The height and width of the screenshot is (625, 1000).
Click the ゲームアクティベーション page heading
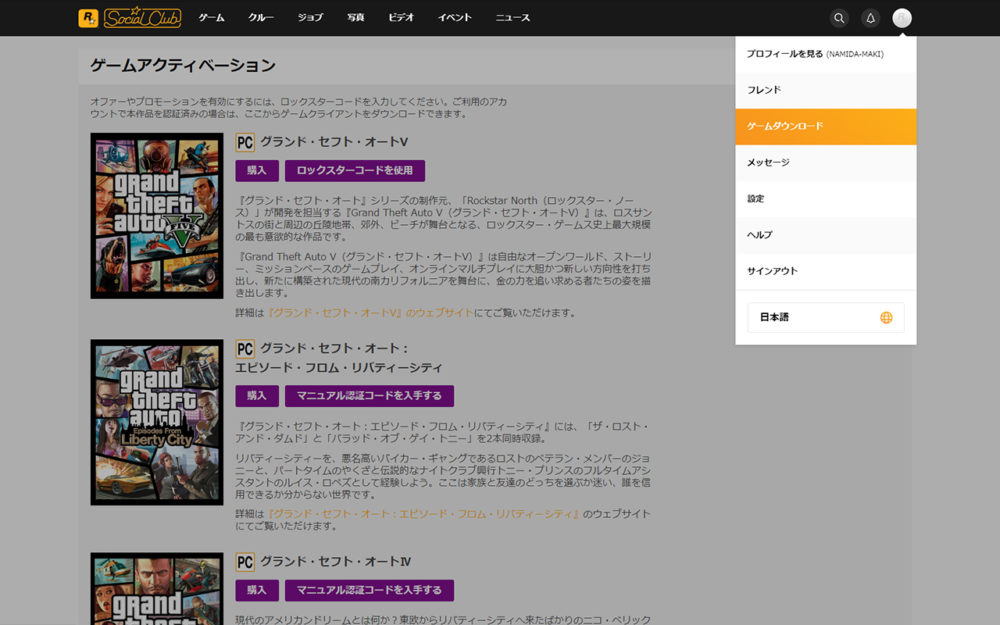[x=183, y=65]
